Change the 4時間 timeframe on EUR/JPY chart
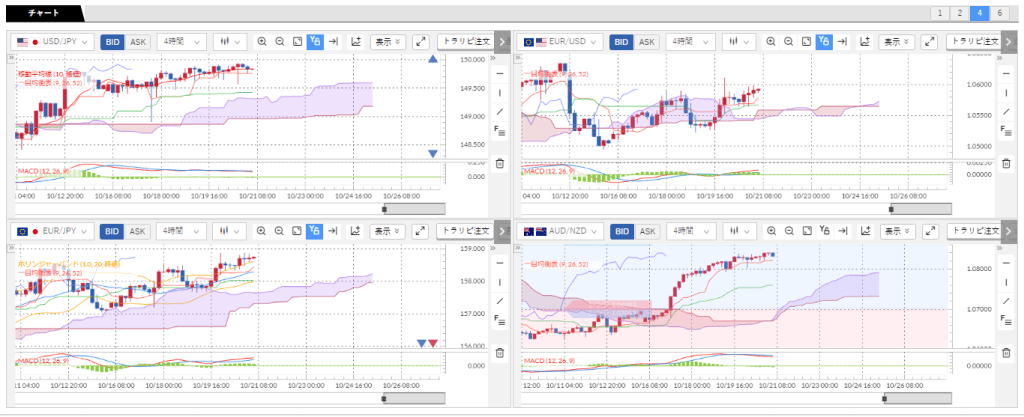Image resolution: width=1024 pixels, height=417 pixels. point(182,231)
